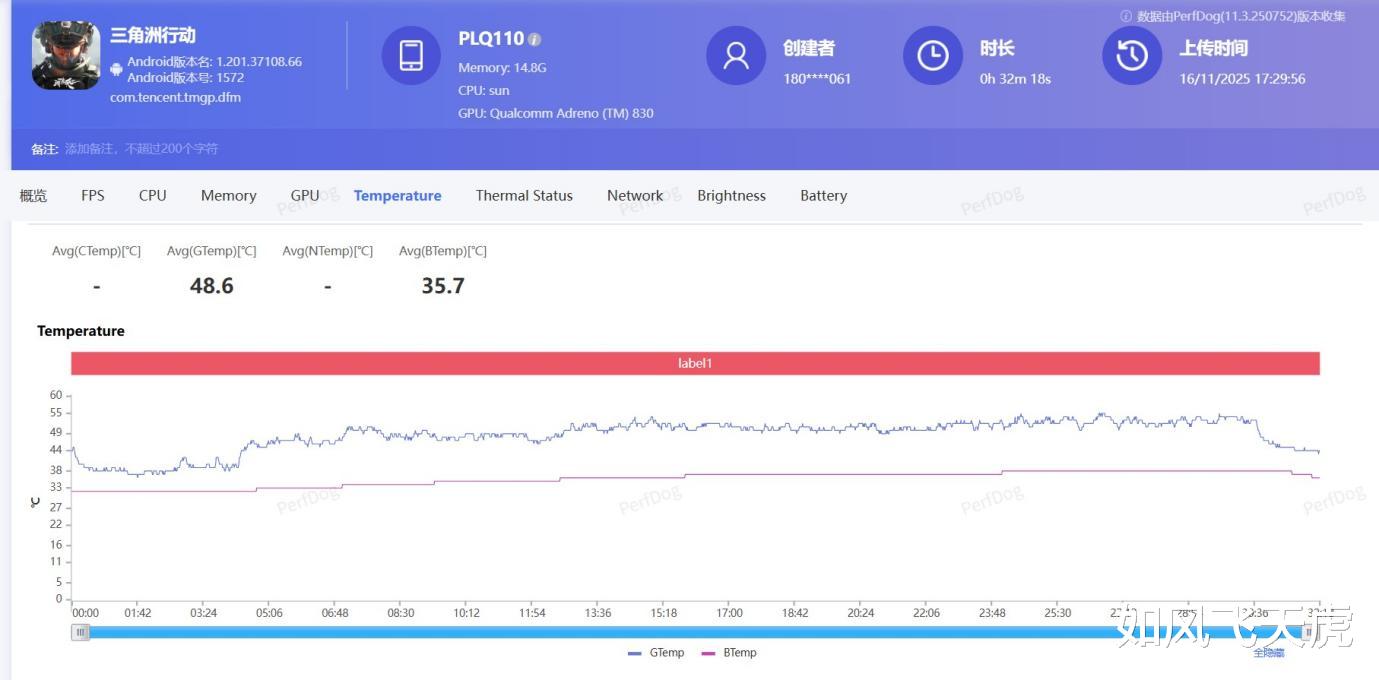Image resolution: width=1379 pixels, height=680 pixels.
Task: Click the Temperature chart title
Action: point(81,331)
